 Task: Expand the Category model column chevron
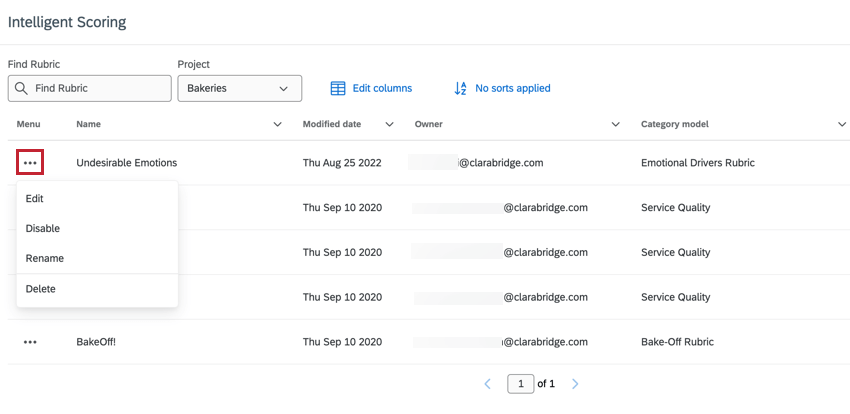[841, 125]
